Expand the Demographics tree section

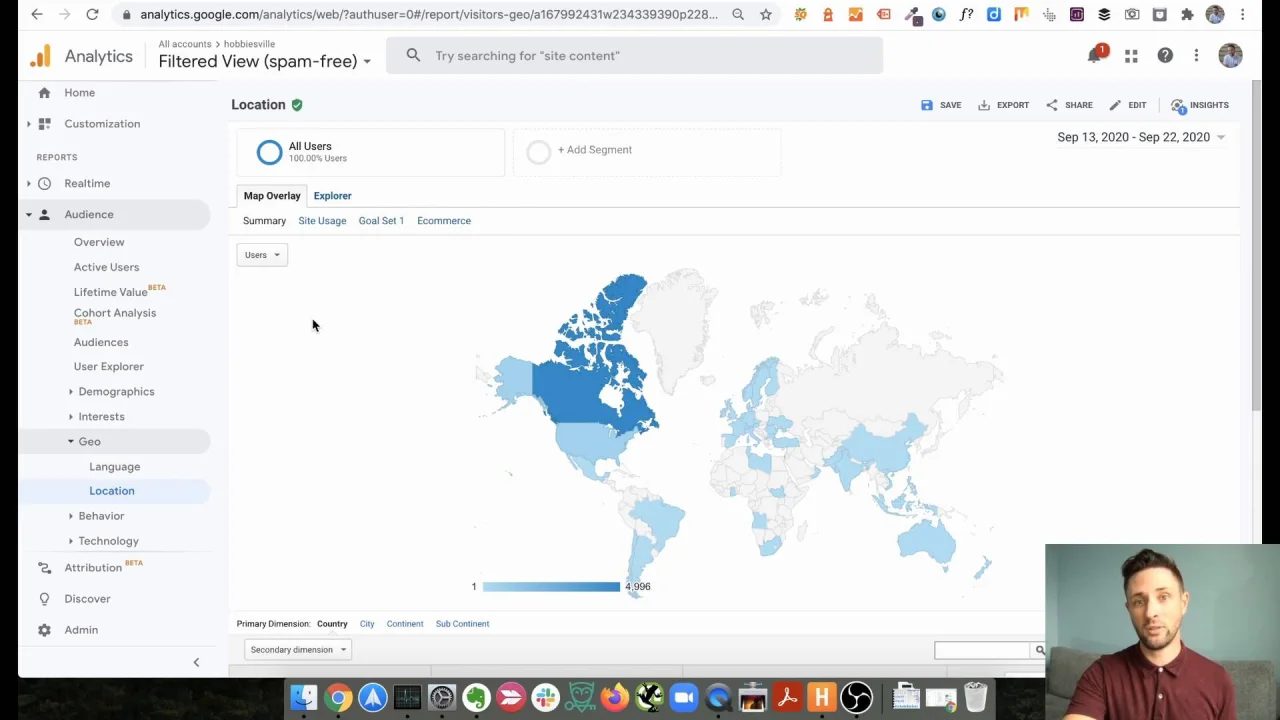[71, 392]
